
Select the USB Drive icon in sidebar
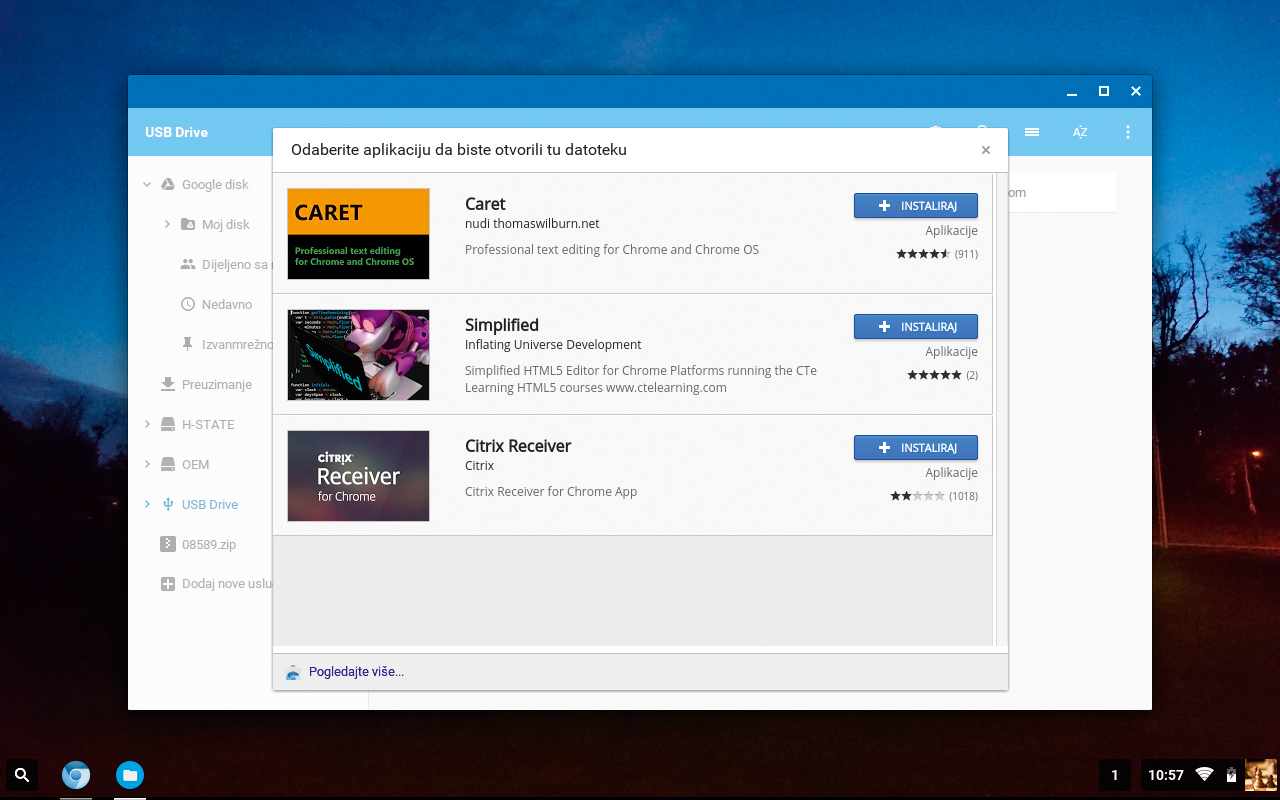click(167, 504)
